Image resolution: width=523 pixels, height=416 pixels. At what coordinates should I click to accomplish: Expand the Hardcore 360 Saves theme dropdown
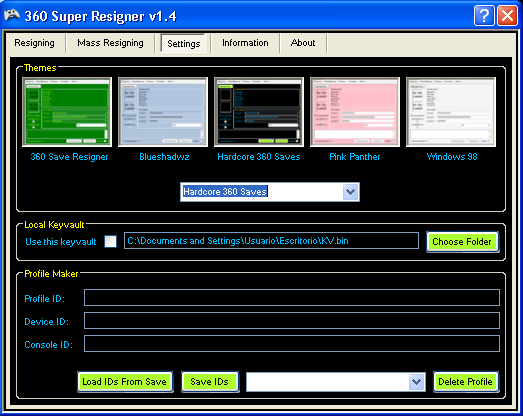click(350, 192)
